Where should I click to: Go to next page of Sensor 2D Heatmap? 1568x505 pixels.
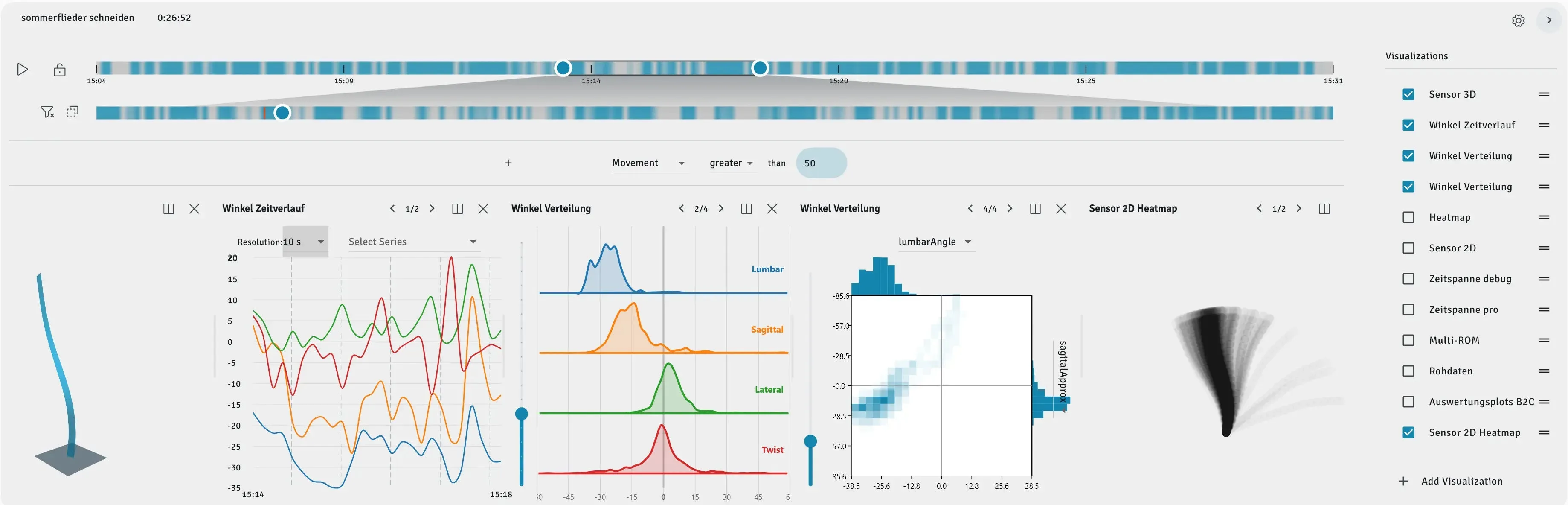tap(1298, 208)
